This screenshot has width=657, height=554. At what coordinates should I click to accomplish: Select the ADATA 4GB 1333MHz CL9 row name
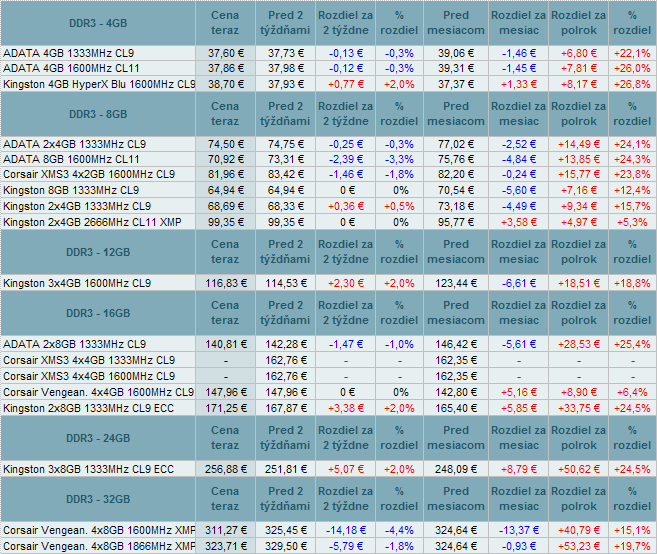click(x=69, y=53)
